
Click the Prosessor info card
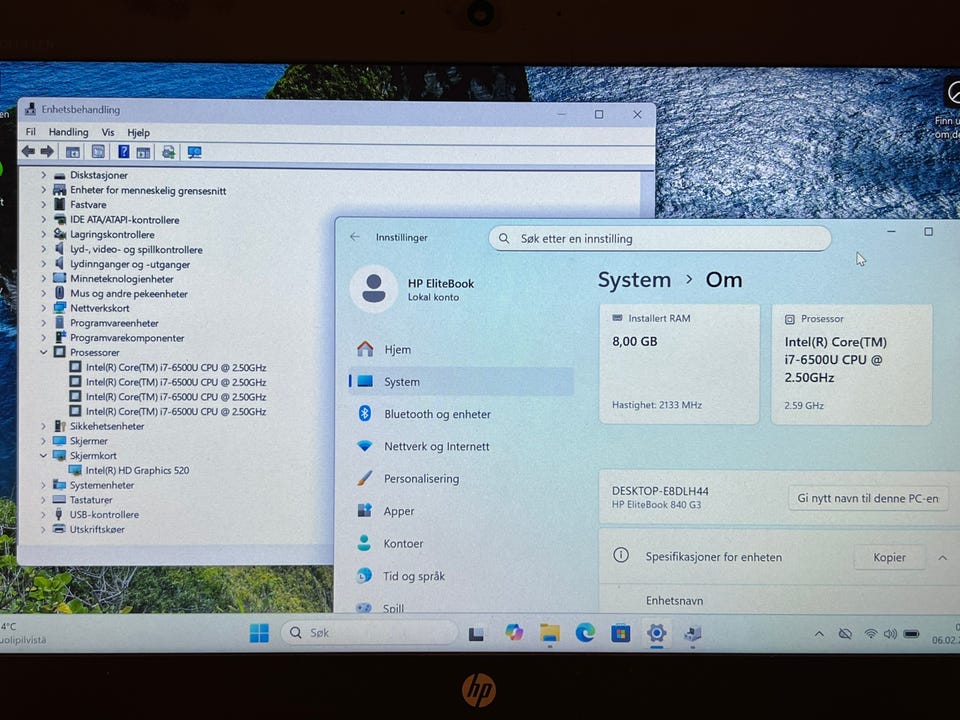click(x=852, y=364)
